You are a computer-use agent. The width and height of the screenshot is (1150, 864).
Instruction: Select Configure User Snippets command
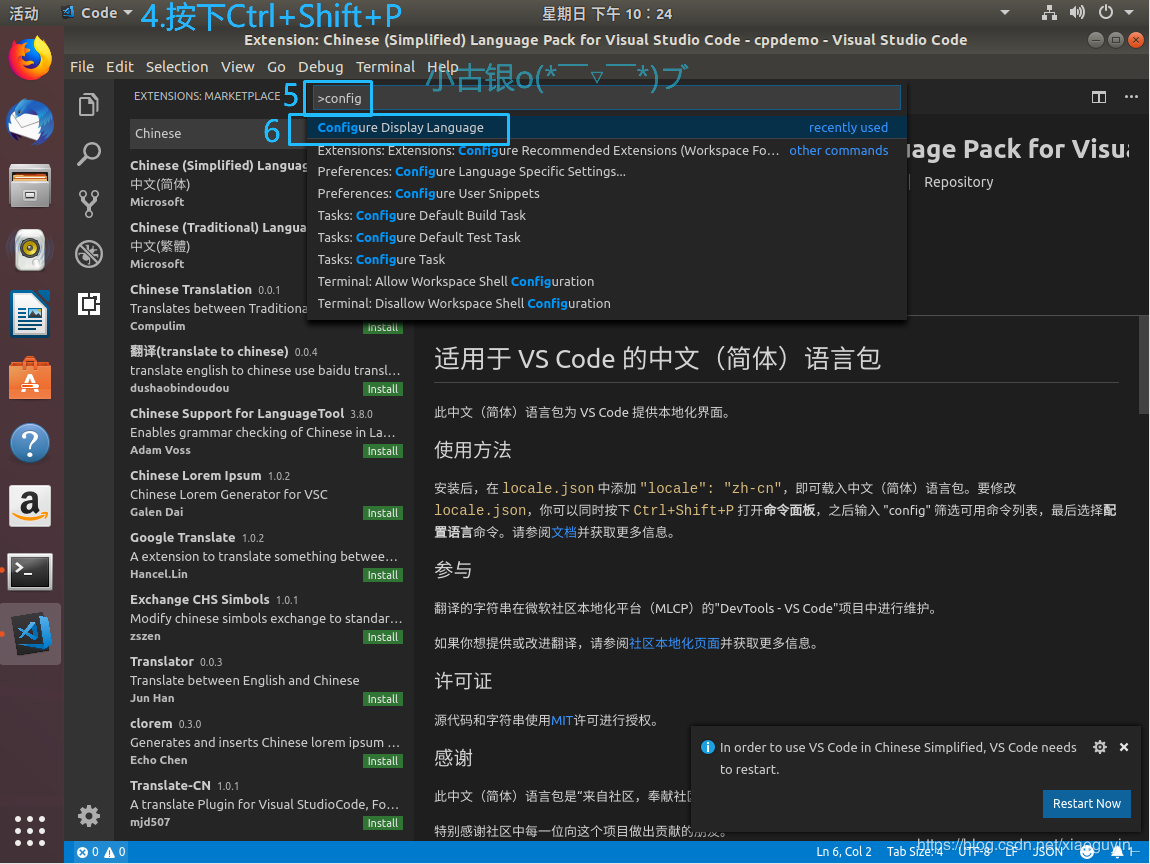[x=607, y=194]
